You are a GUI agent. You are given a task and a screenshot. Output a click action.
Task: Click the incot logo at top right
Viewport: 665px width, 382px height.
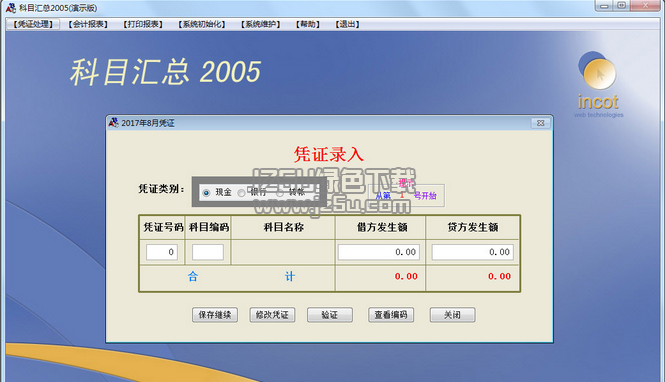pyautogui.click(x=598, y=85)
